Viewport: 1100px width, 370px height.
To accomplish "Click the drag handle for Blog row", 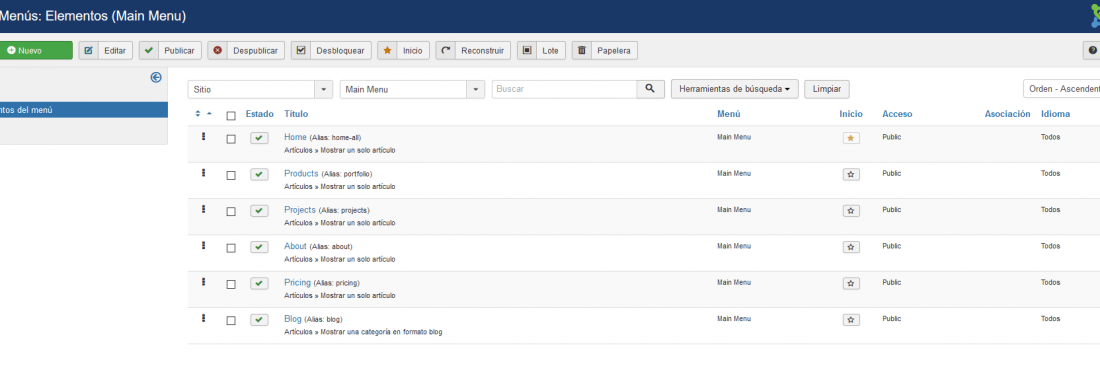I will [203, 318].
